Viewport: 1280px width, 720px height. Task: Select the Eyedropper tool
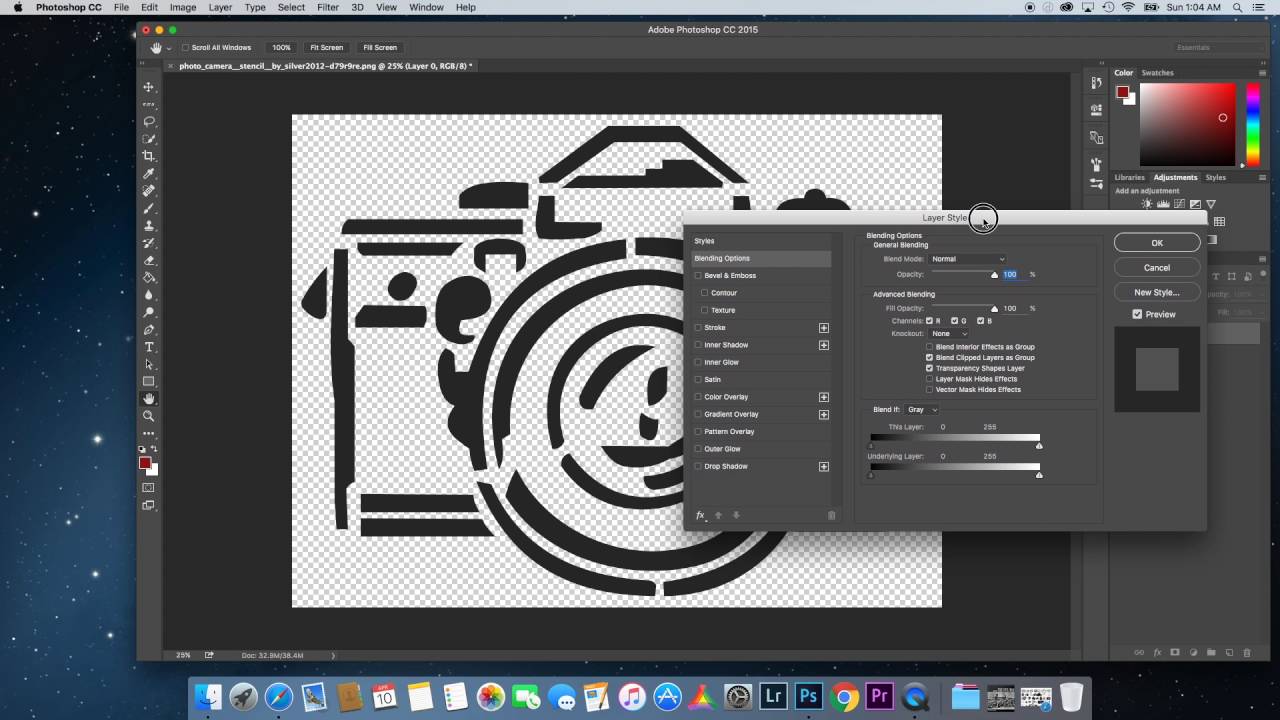(x=149, y=174)
